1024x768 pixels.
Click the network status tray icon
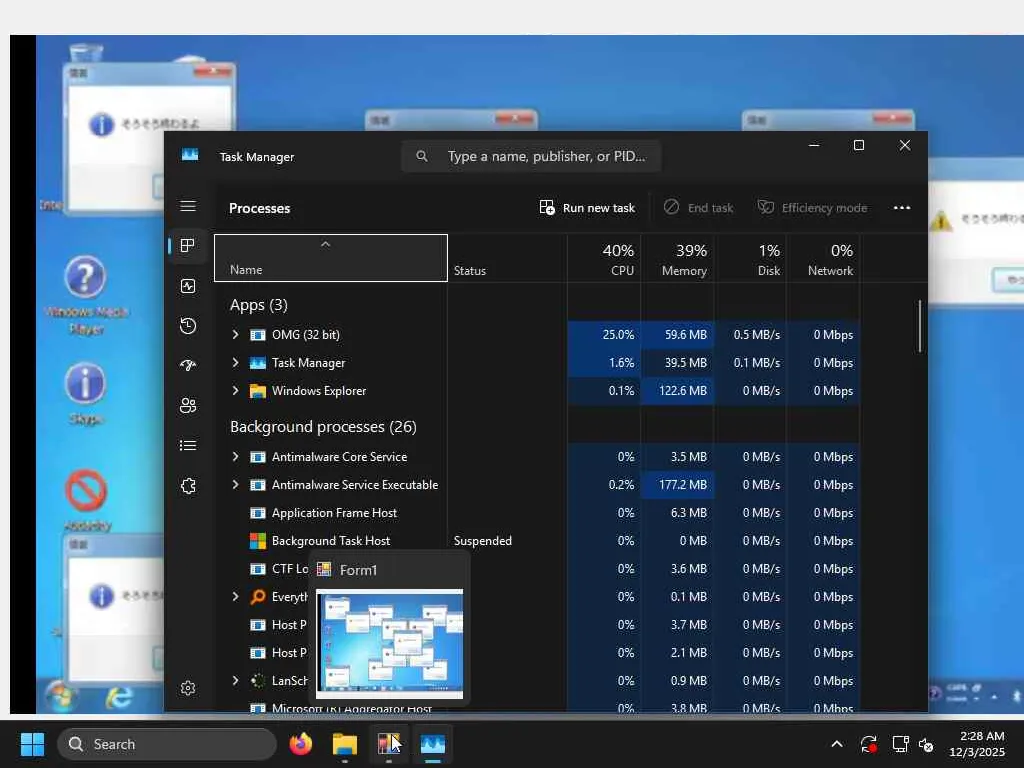900,744
